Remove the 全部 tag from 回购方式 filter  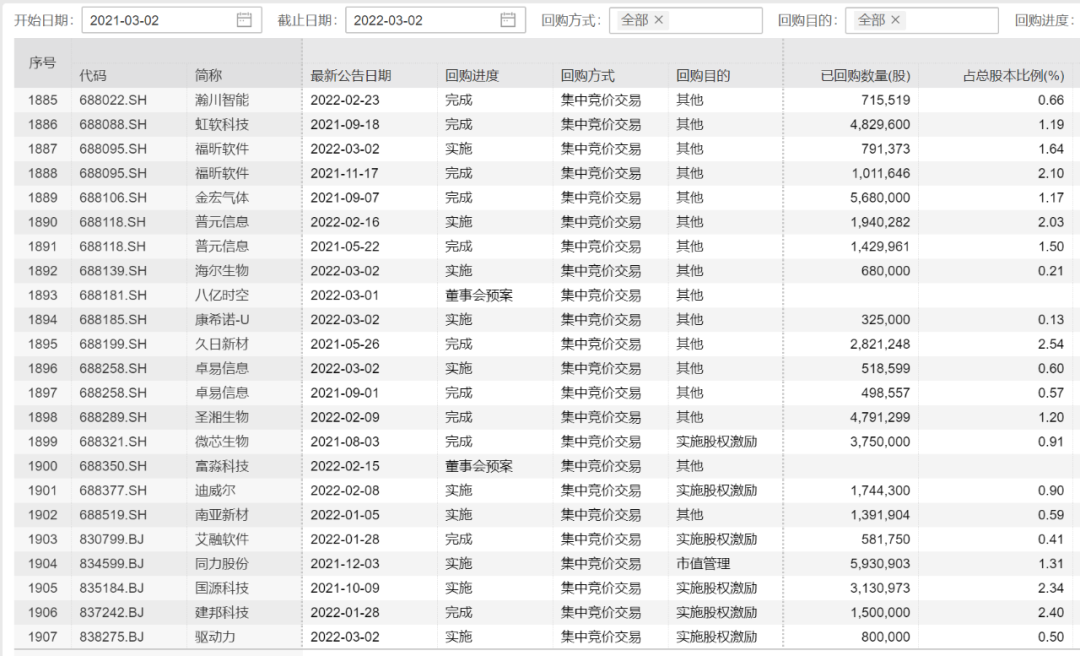658,20
